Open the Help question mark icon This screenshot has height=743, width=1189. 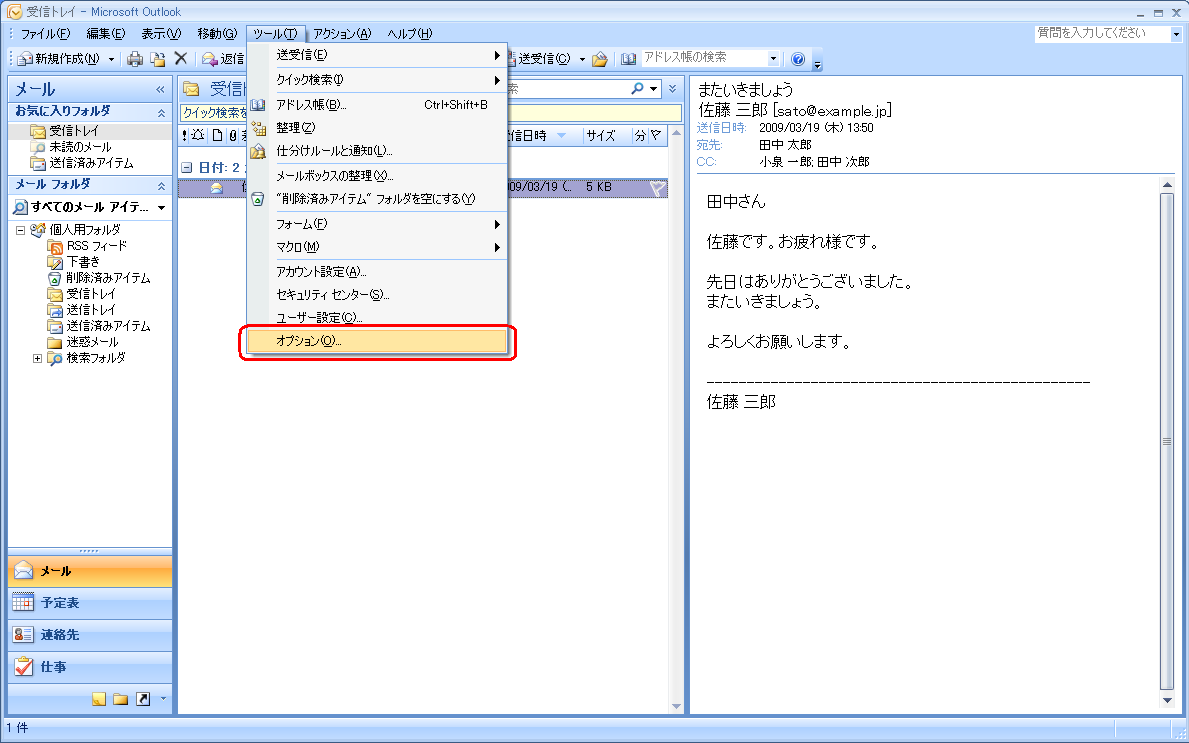point(798,59)
